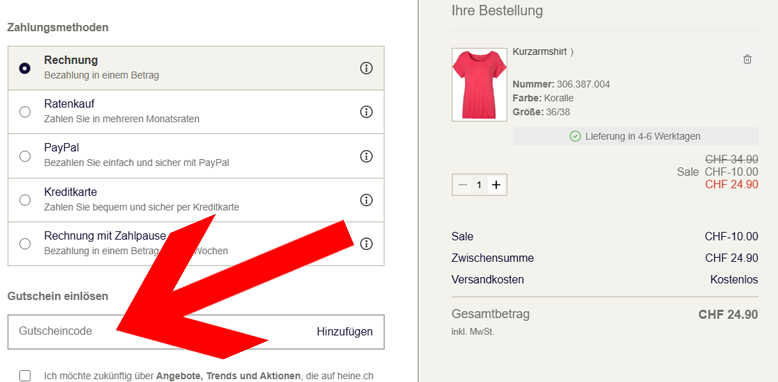
Task: Delete Kurzarmshirt using trash icon
Action: click(747, 60)
